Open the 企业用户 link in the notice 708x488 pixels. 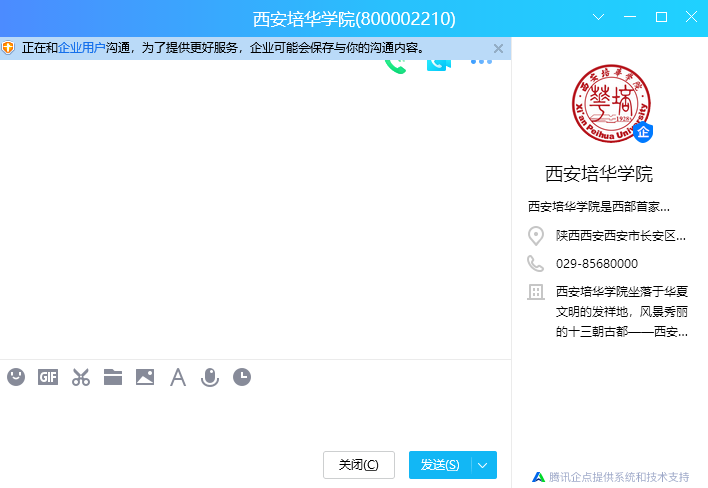82,48
